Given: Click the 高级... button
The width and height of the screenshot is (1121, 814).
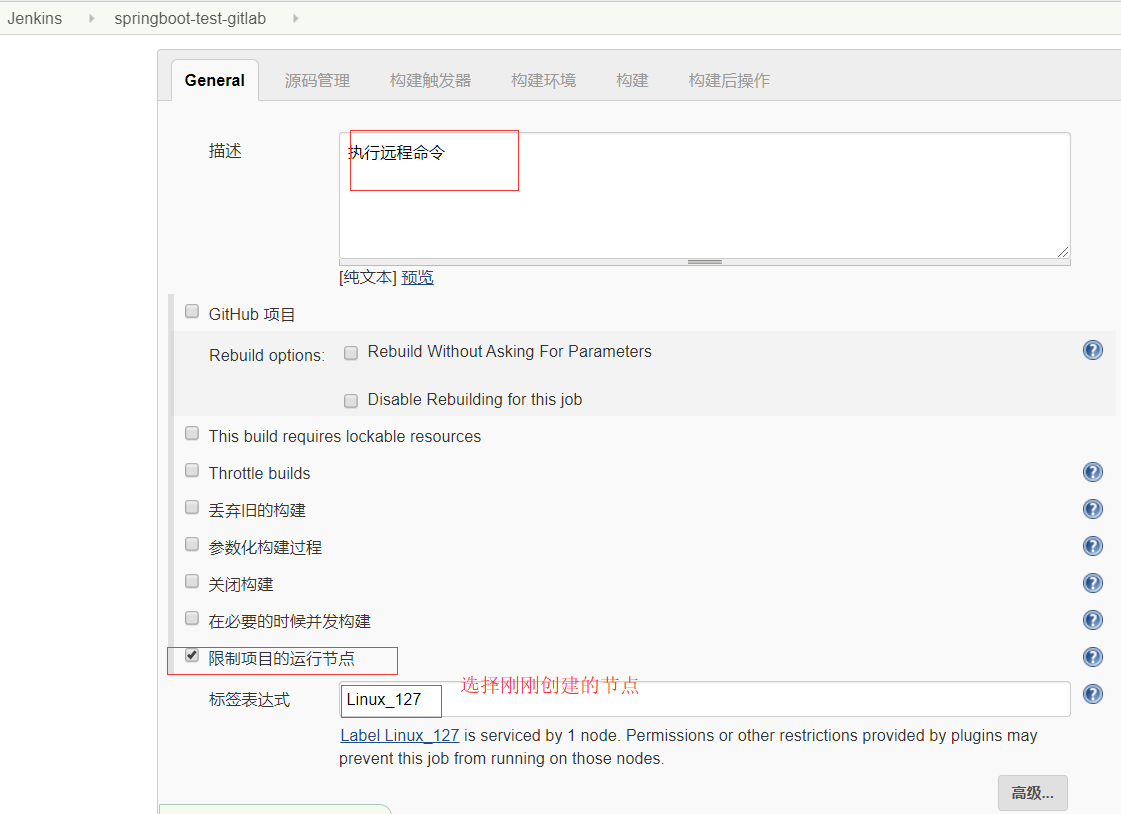Looking at the screenshot, I should coord(1032,792).
